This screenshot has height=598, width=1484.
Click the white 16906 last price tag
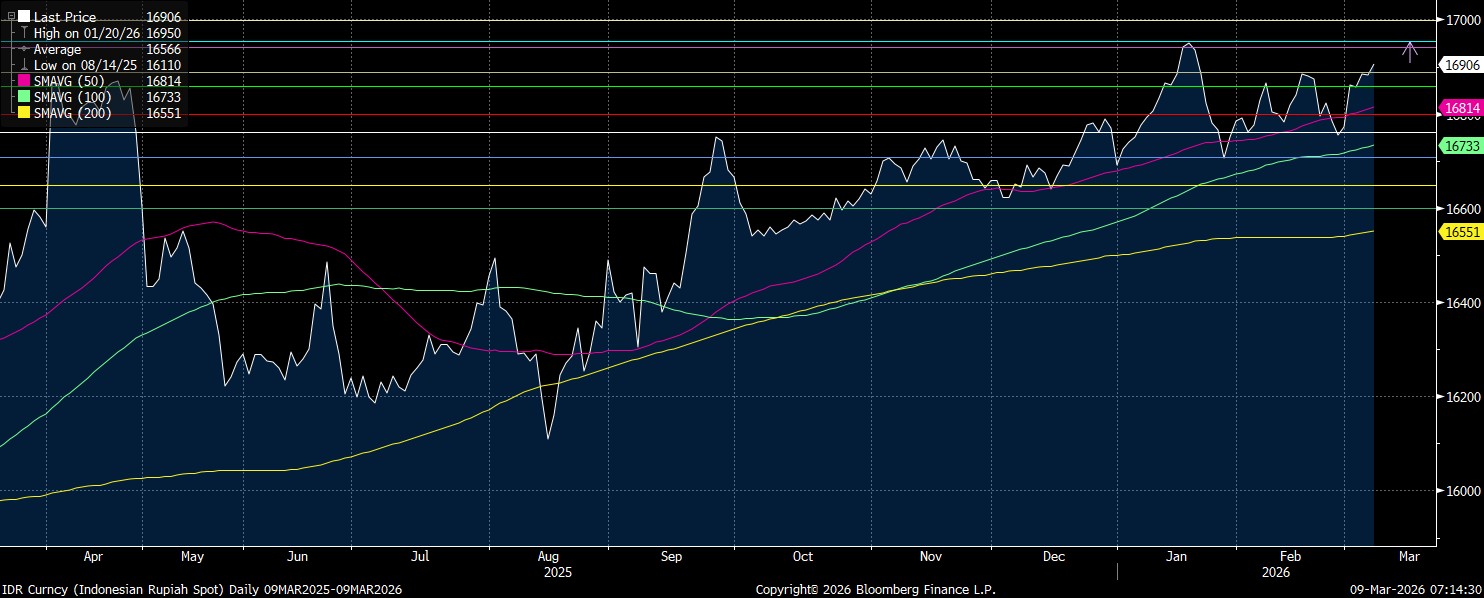tap(1460, 65)
